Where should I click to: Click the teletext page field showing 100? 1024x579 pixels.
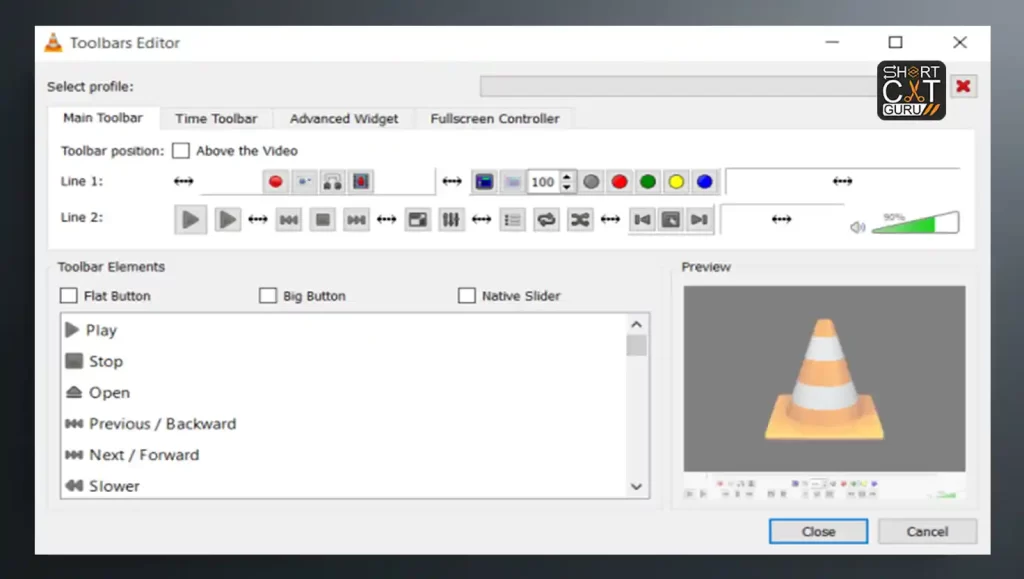[x=543, y=182]
